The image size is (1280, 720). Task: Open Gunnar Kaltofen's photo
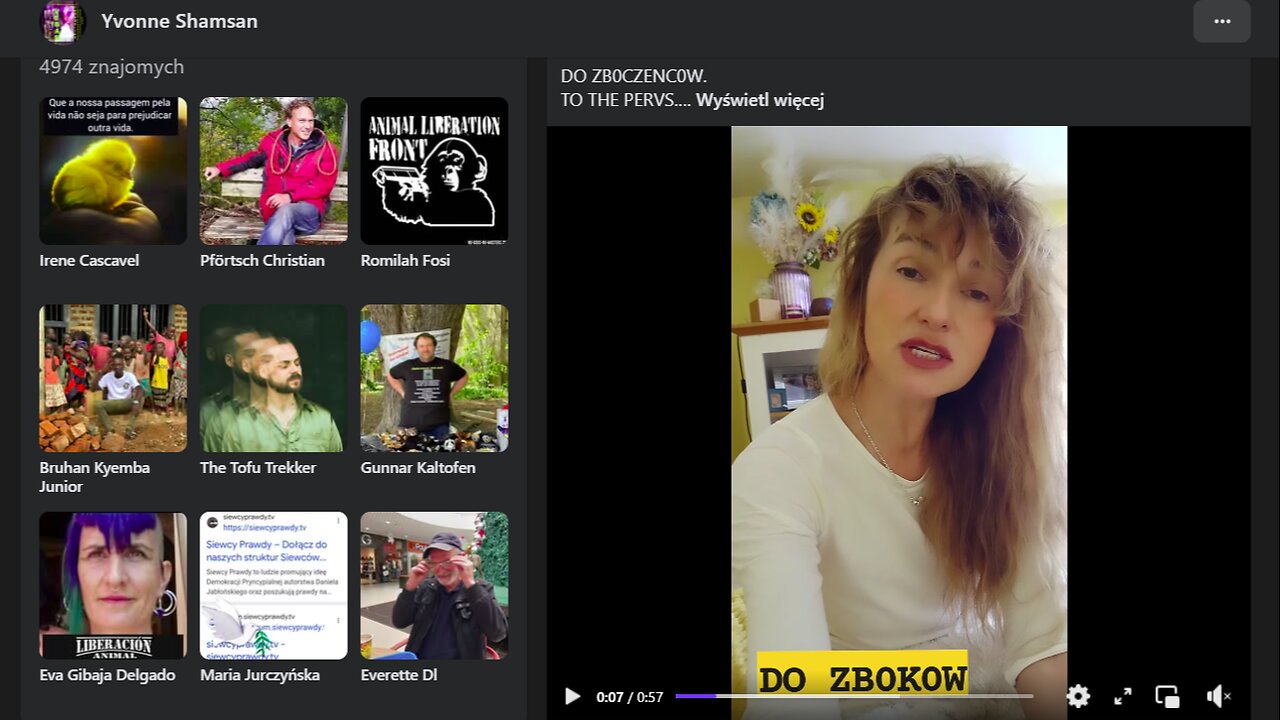click(434, 378)
